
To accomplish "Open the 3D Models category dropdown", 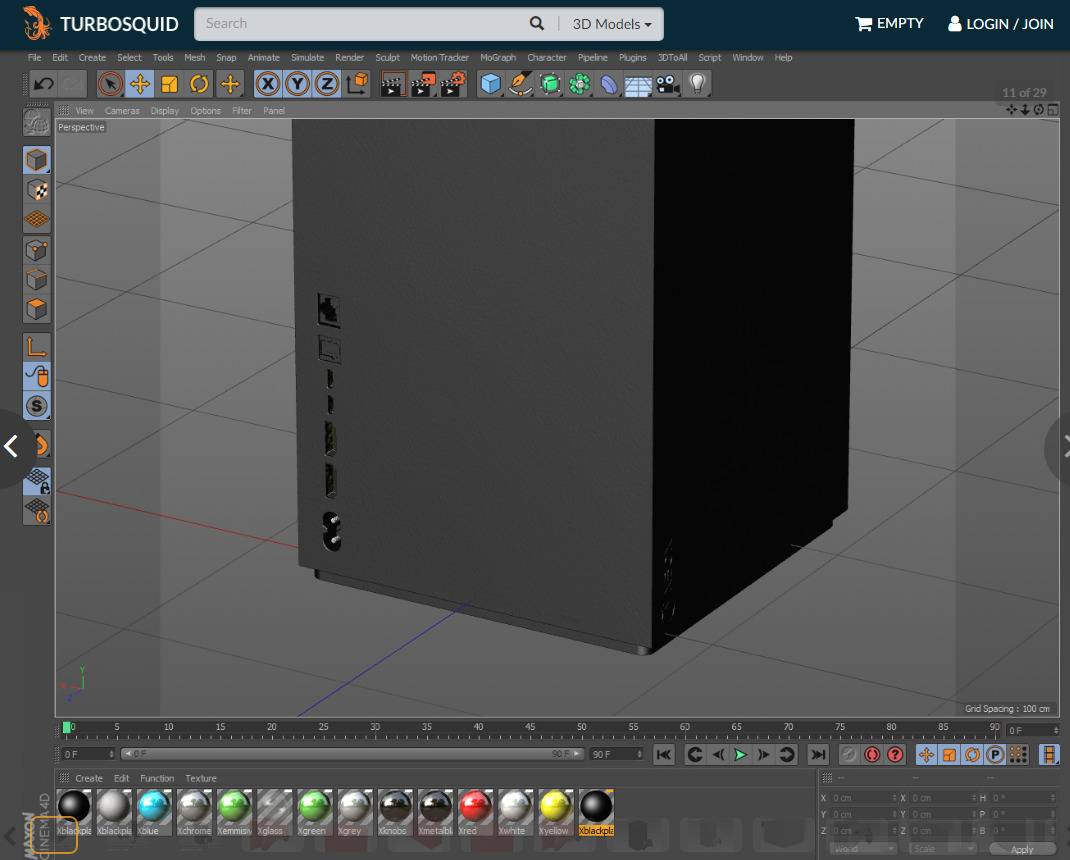I will coord(612,24).
